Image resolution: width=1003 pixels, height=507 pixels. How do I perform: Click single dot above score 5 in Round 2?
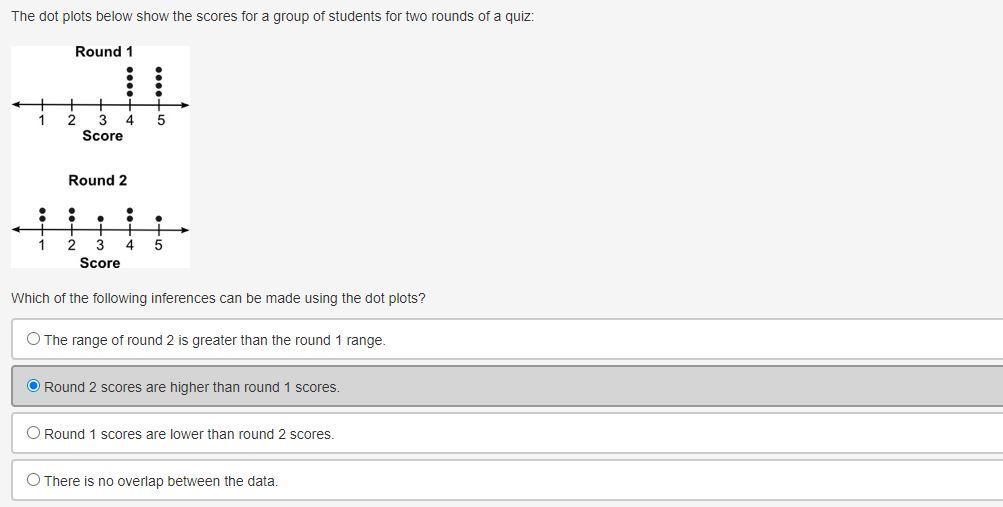158,218
